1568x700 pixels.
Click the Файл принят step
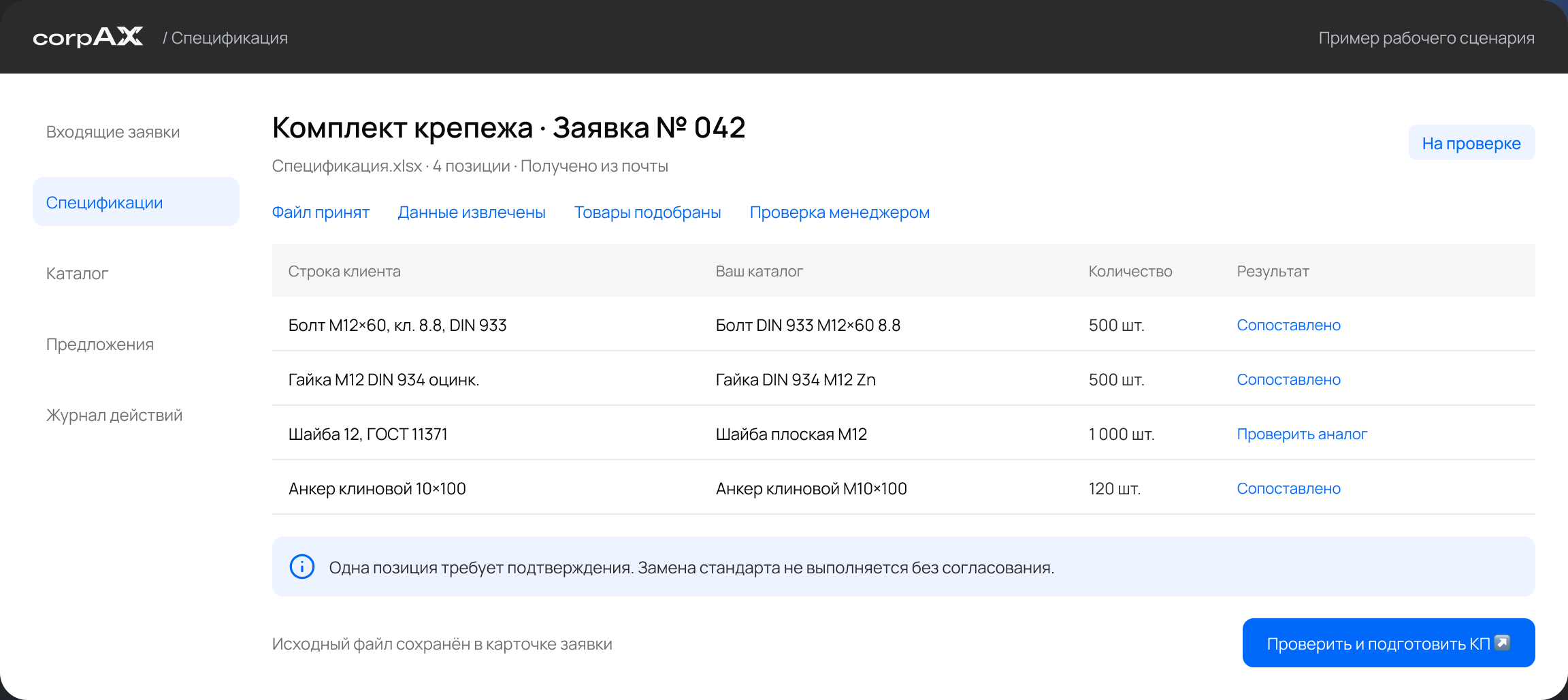tap(321, 212)
